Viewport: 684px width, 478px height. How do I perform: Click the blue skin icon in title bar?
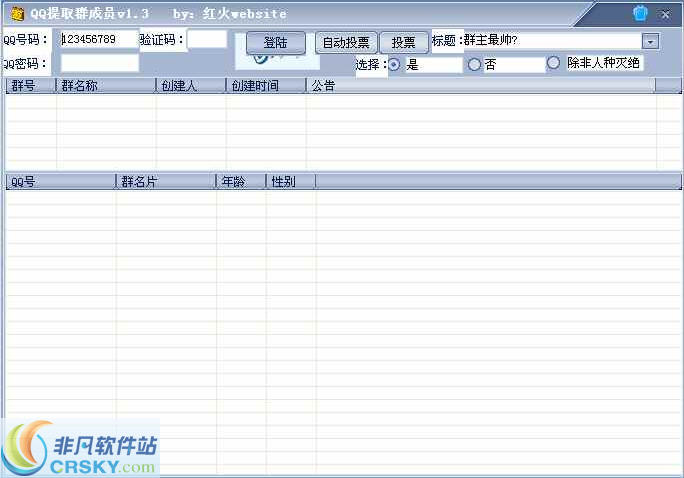[x=640, y=14]
